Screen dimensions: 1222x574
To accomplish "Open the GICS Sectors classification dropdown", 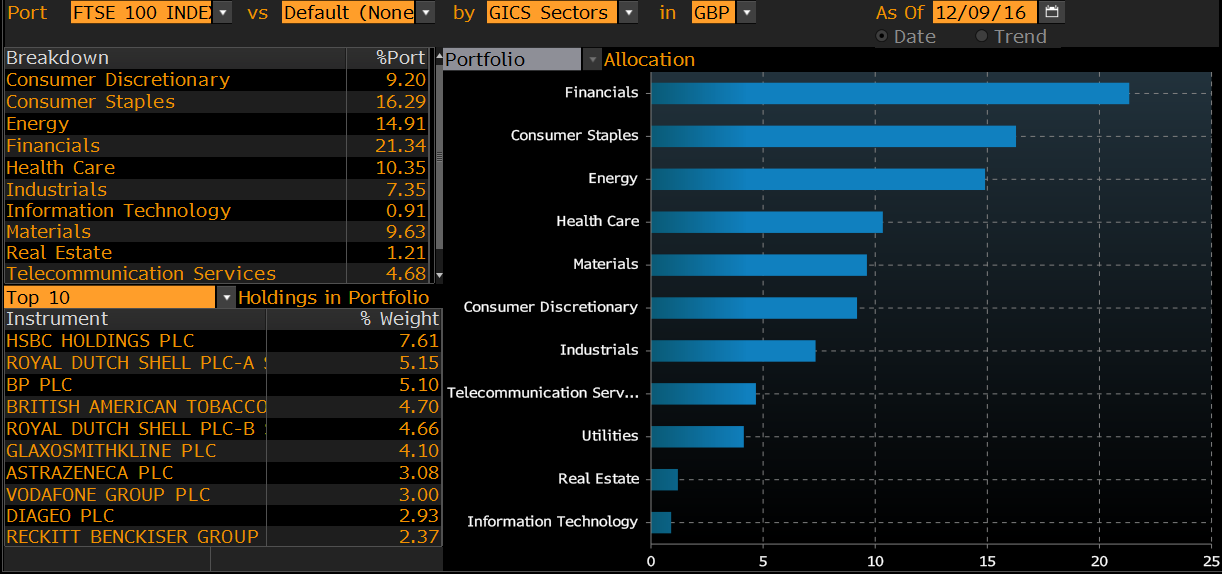I will click(628, 12).
